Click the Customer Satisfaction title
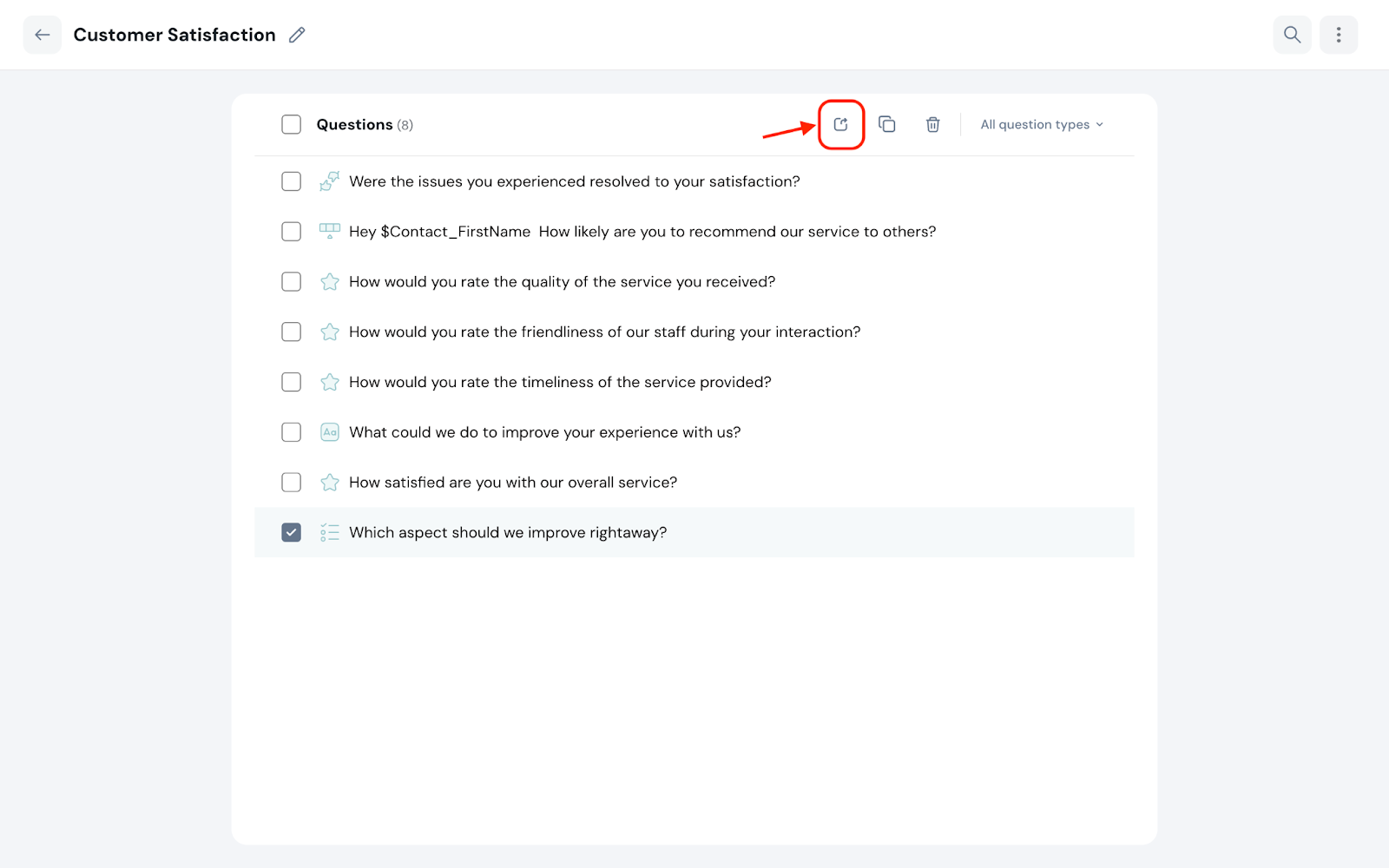 tap(174, 35)
